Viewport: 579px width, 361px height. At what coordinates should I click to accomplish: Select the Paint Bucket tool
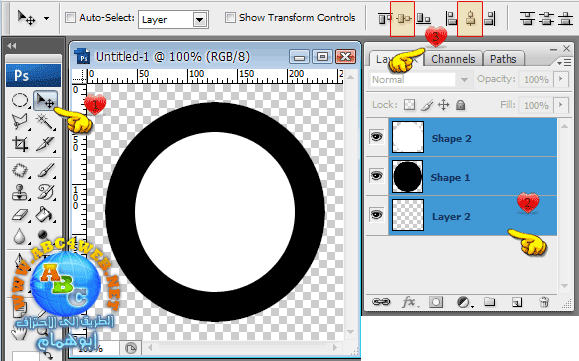point(45,214)
